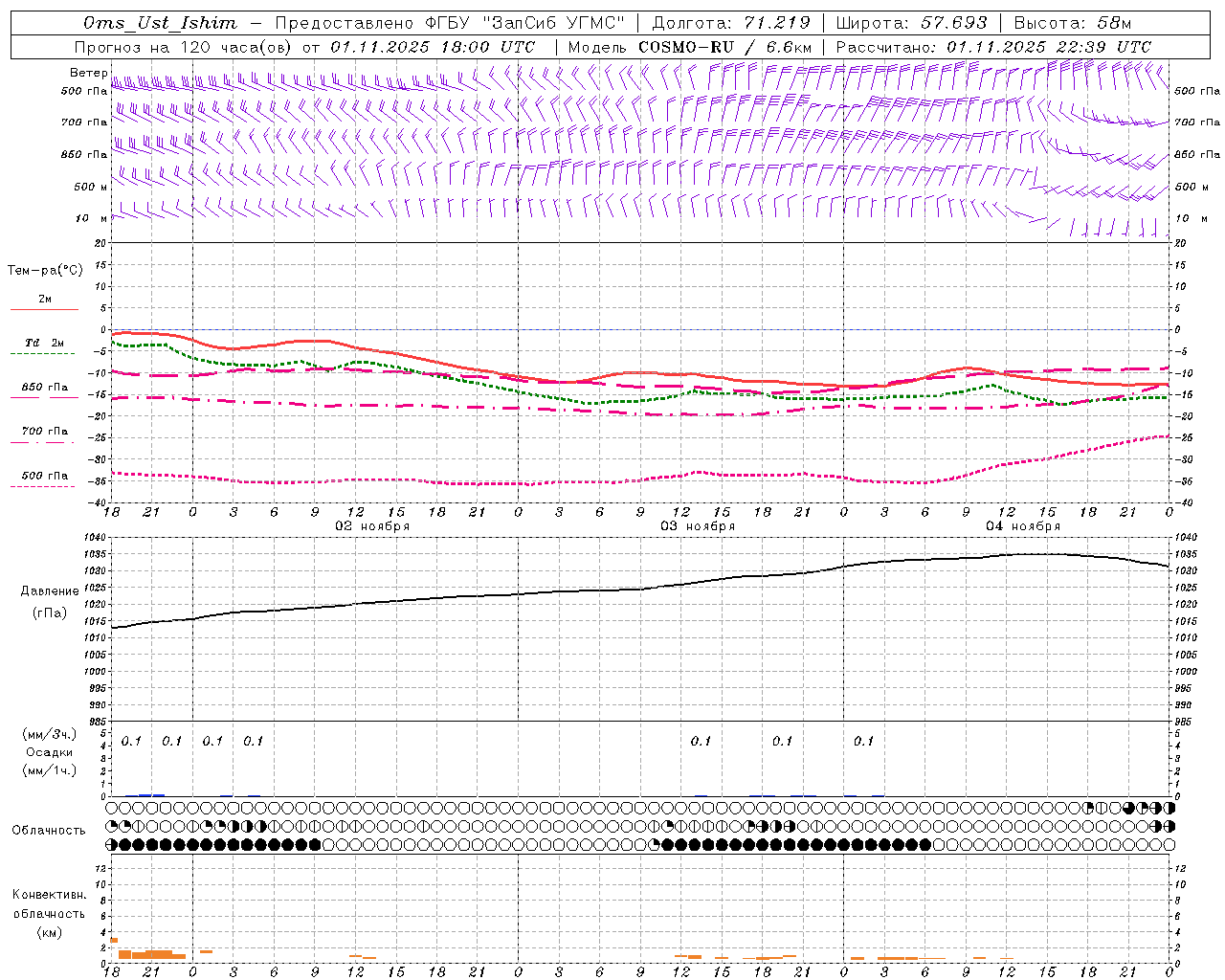Screen dimensions: 1225x980
Task: Click the 700 гПа entry in temperature legend
Action: coord(44,432)
